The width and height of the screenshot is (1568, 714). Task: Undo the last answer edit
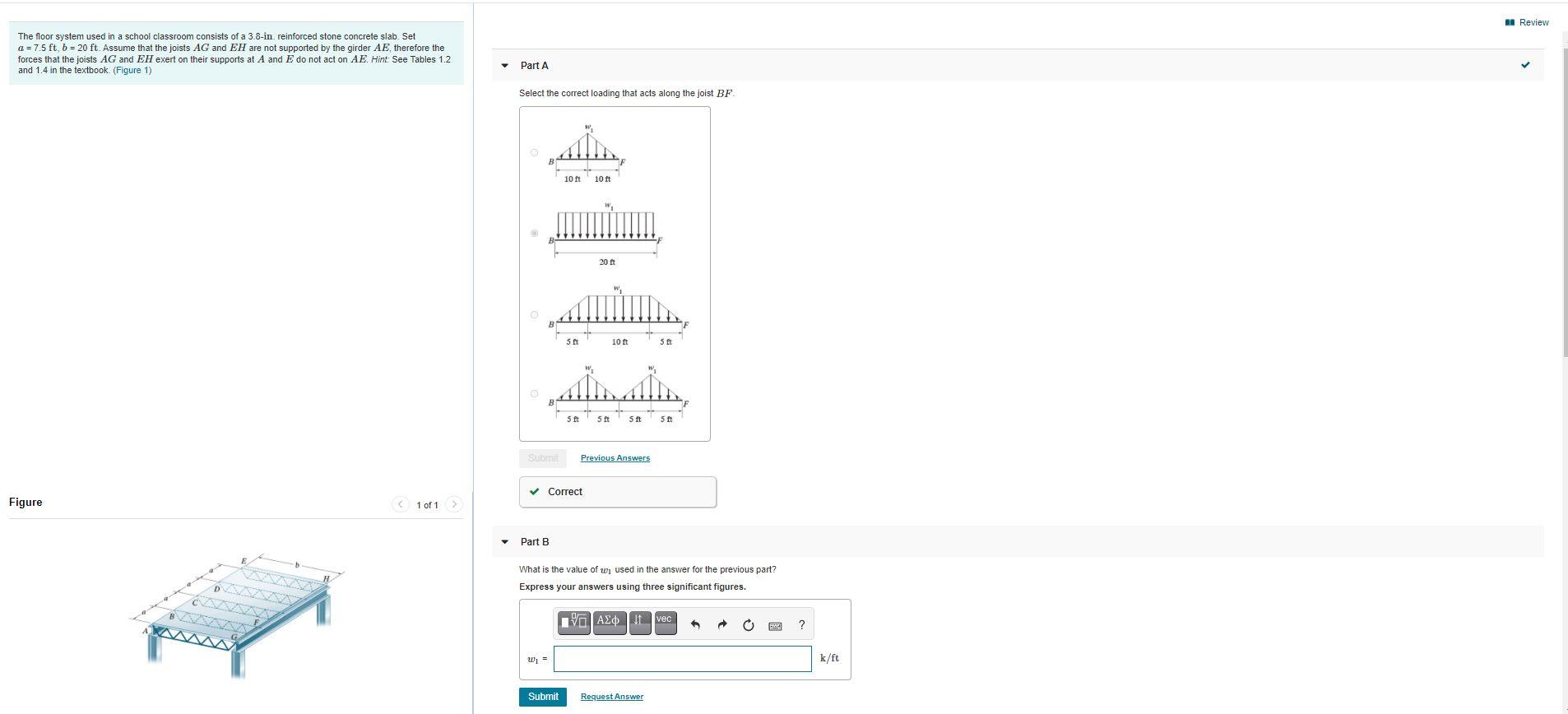tap(695, 625)
